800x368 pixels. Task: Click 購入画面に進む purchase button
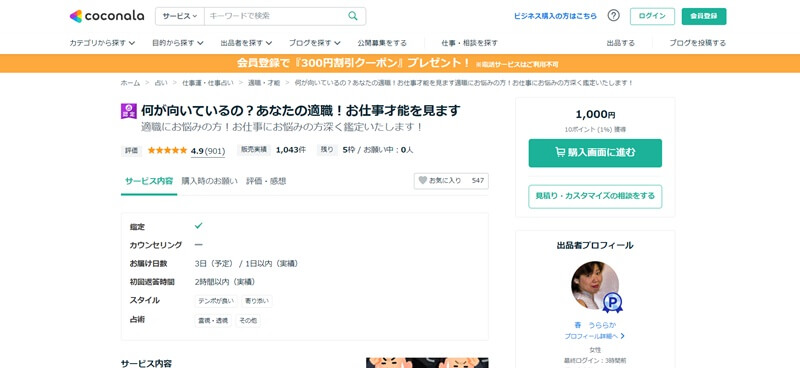pos(595,153)
